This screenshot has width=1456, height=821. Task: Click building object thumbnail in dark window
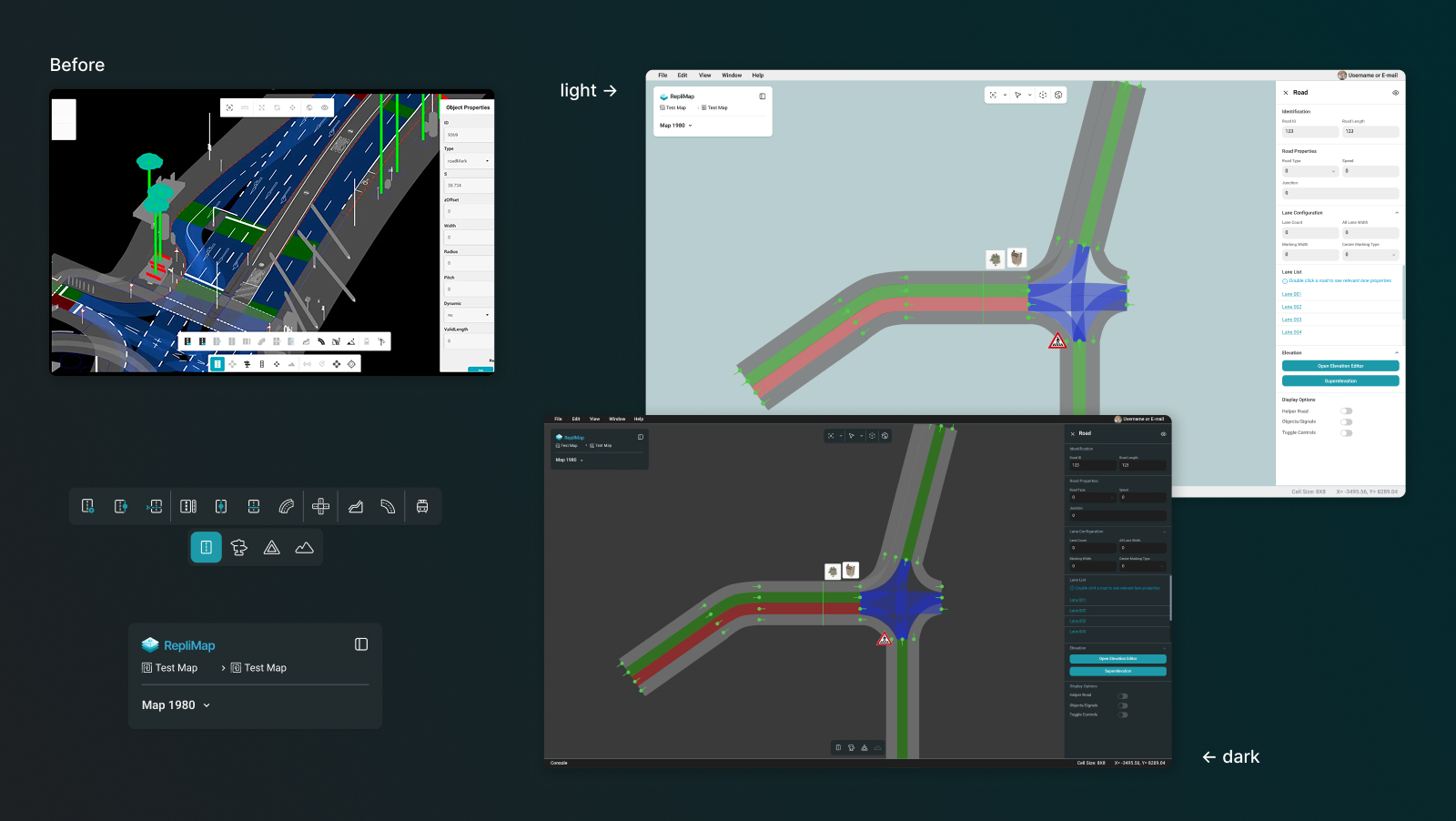(851, 571)
